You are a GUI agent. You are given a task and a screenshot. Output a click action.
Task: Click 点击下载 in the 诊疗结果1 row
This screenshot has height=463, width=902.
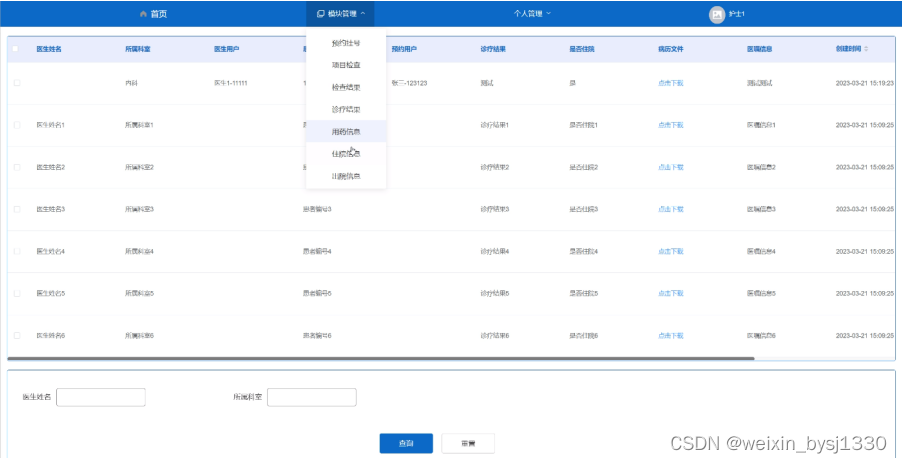(x=671, y=125)
